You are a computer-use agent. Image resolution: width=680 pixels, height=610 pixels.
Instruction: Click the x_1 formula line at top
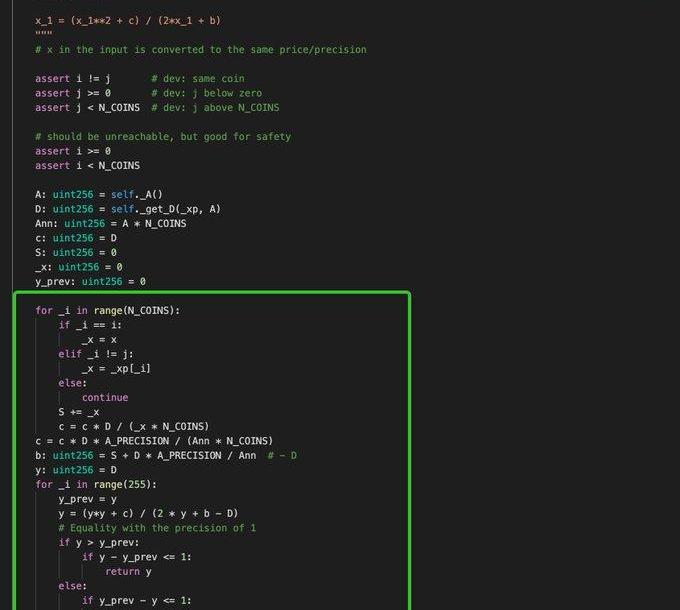(127, 20)
